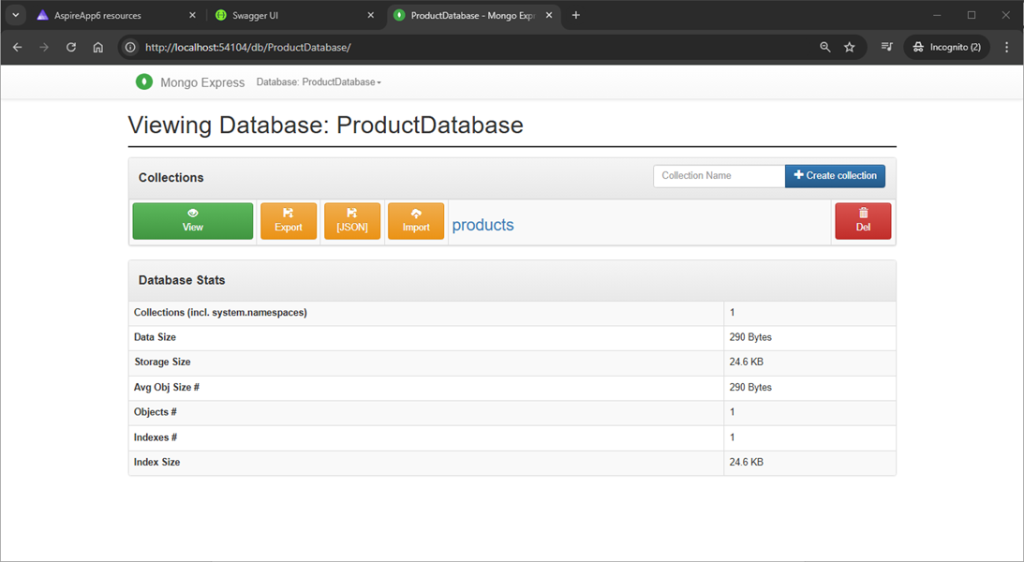
Task: Open a new browser tab
Action: coord(575,15)
